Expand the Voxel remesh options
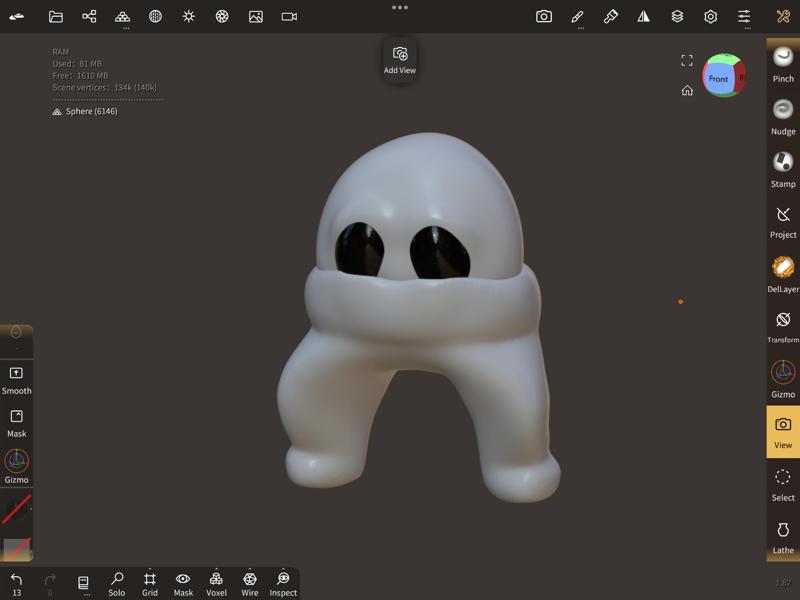Image resolution: width=800 pixels, height=600 pixels. click(216, 583)
